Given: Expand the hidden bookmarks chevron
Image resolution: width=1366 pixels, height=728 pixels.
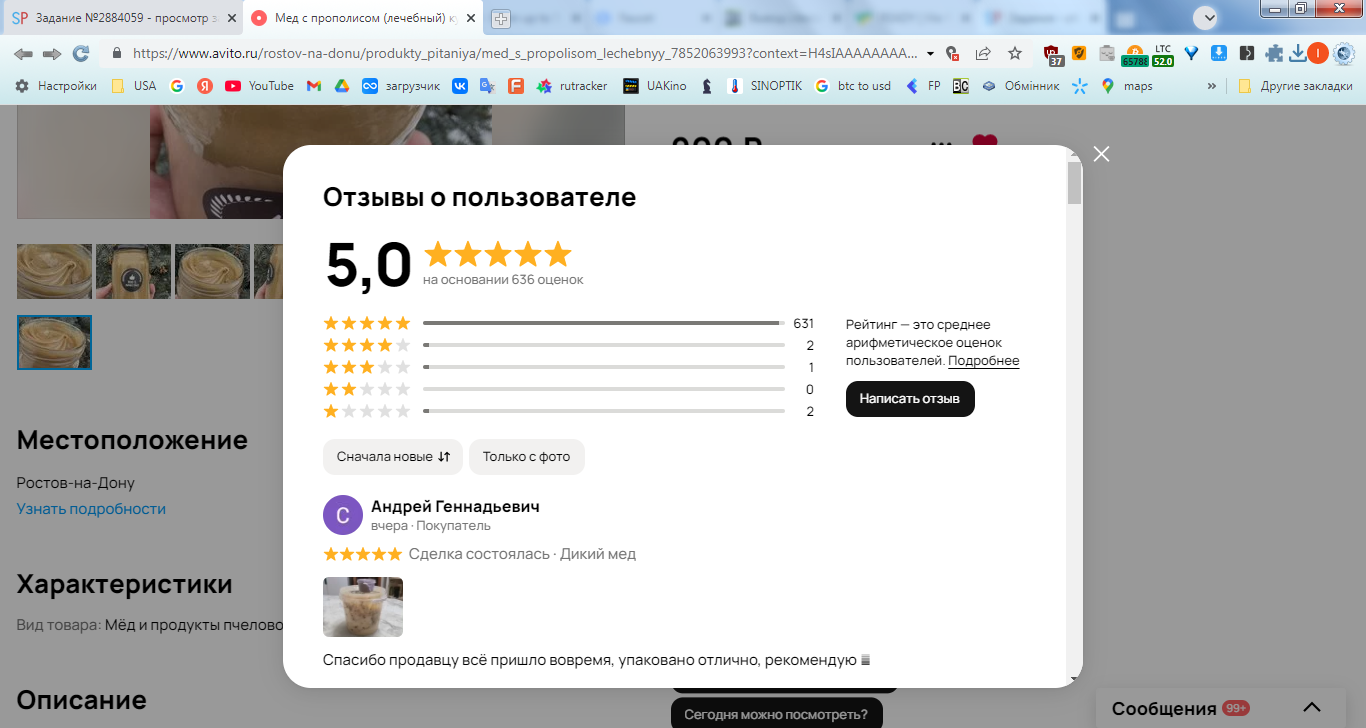Looking at the screenshot, I should point(1212,86).
